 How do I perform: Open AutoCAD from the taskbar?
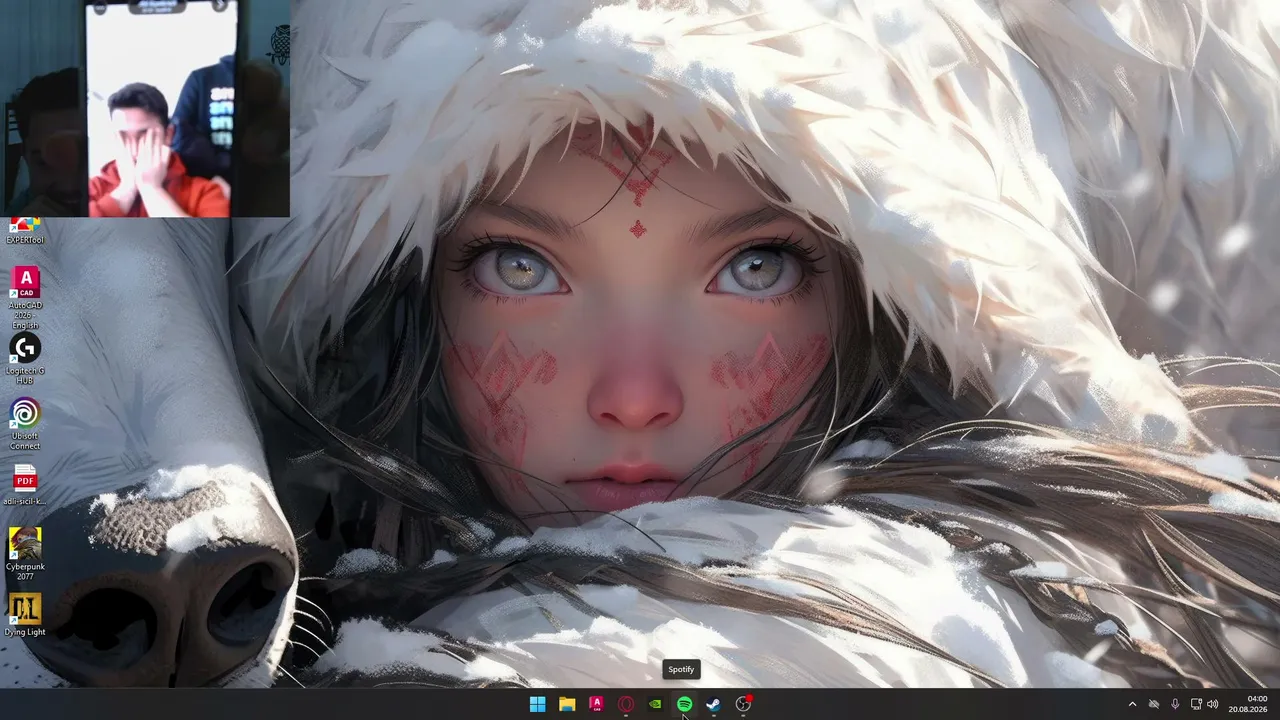point(596,704)
